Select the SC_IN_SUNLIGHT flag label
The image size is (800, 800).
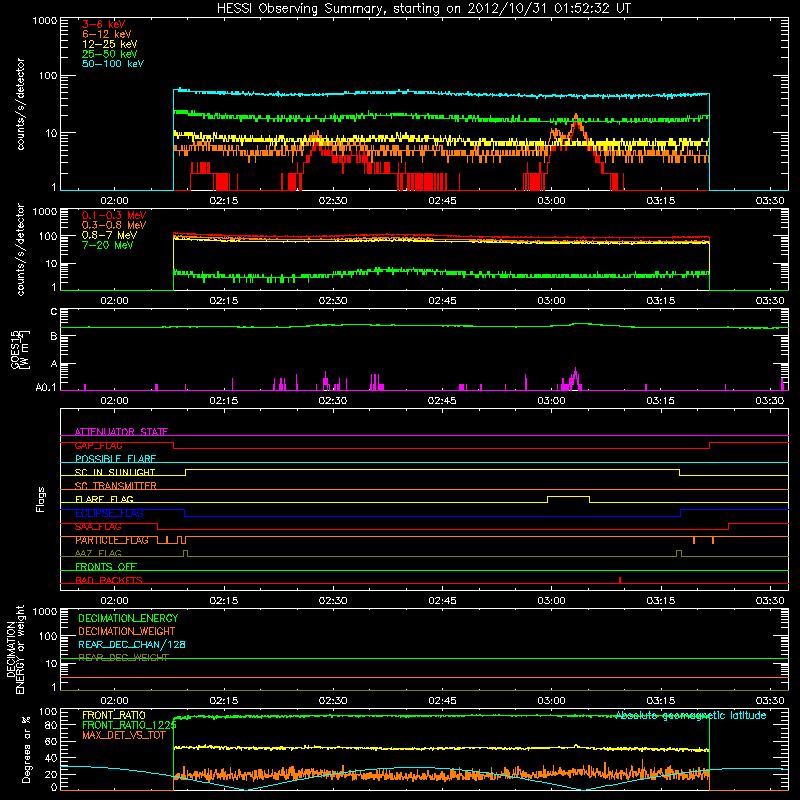(115, 472)
